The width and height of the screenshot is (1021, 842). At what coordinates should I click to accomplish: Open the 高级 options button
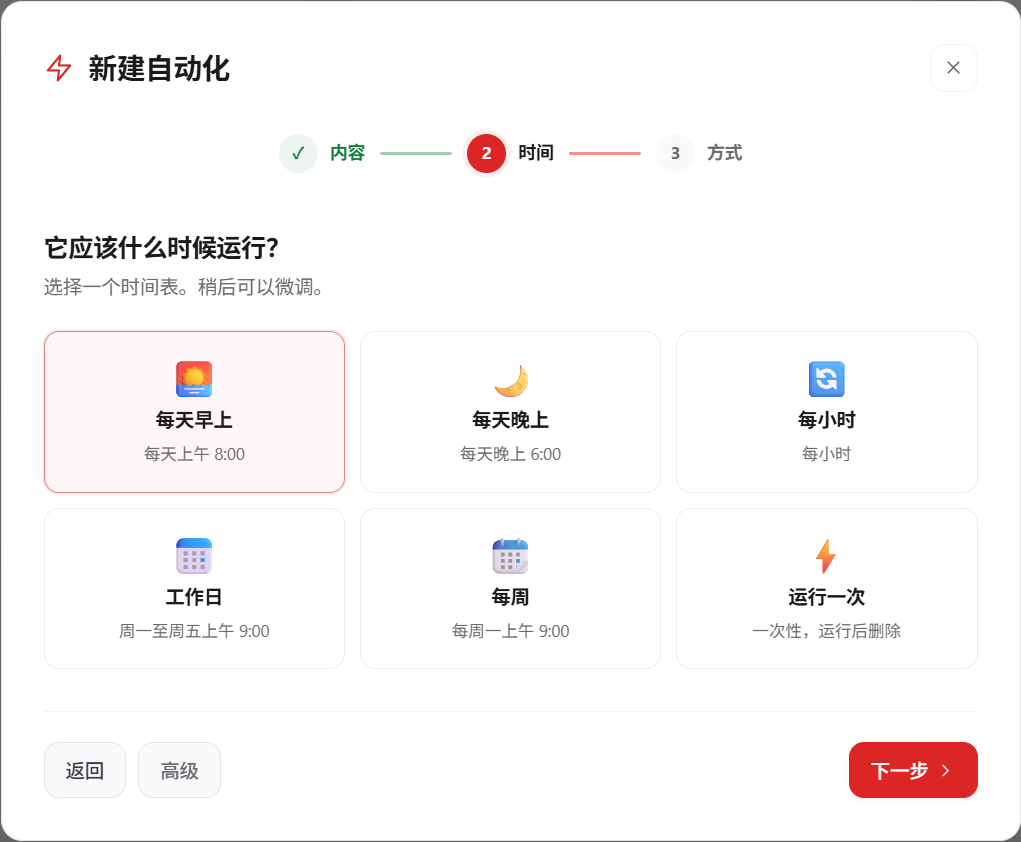point(179,770)
